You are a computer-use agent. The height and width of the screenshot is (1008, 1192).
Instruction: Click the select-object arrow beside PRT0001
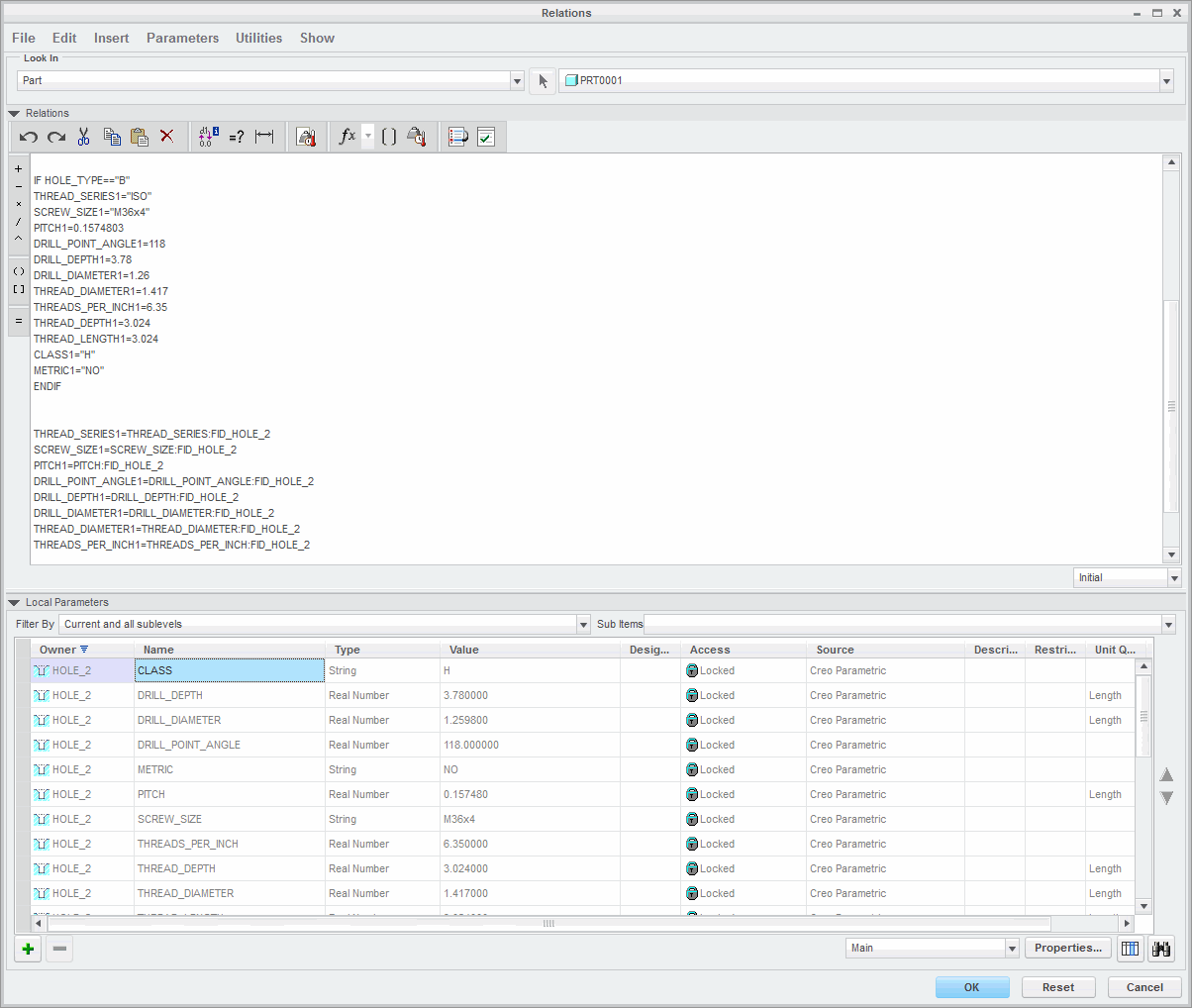(x=543, y=81)
